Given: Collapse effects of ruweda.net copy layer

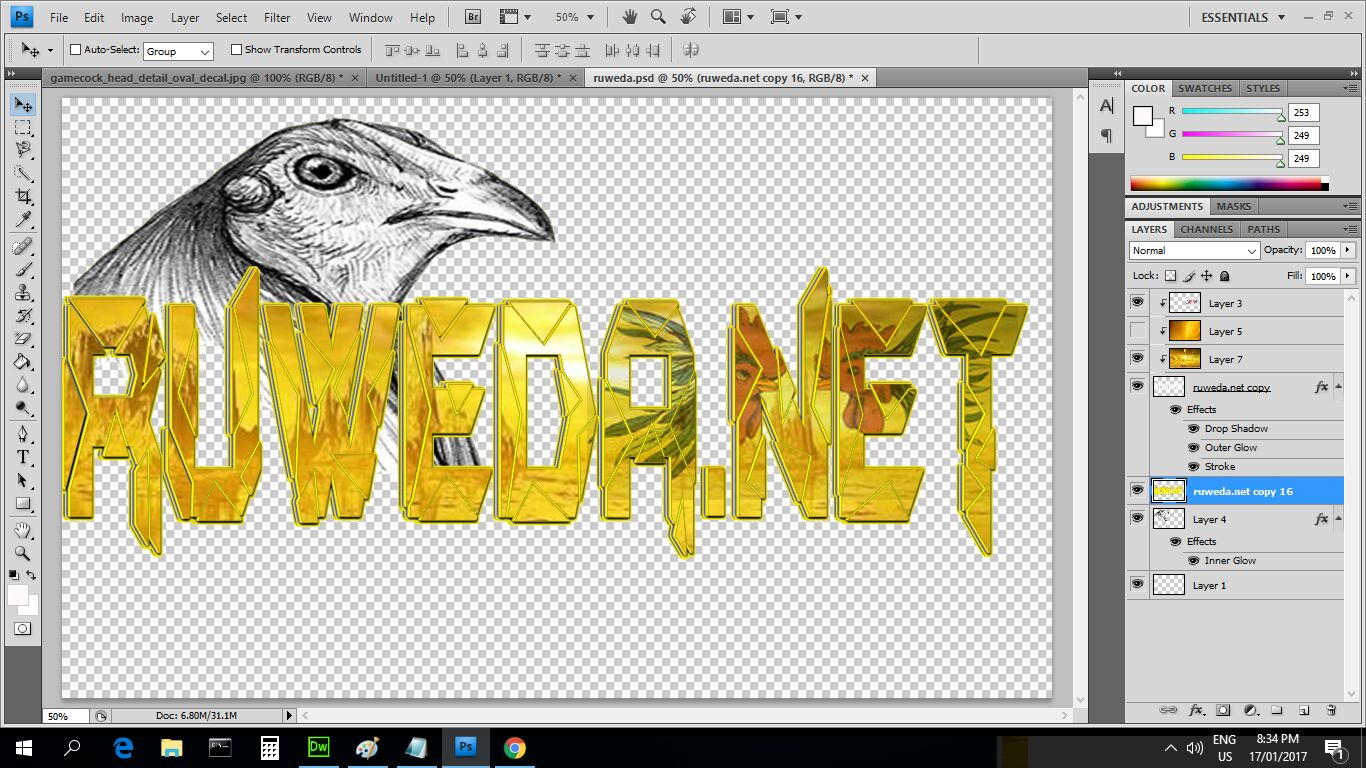Looking at the screenshot, I should pos(1338,386).
